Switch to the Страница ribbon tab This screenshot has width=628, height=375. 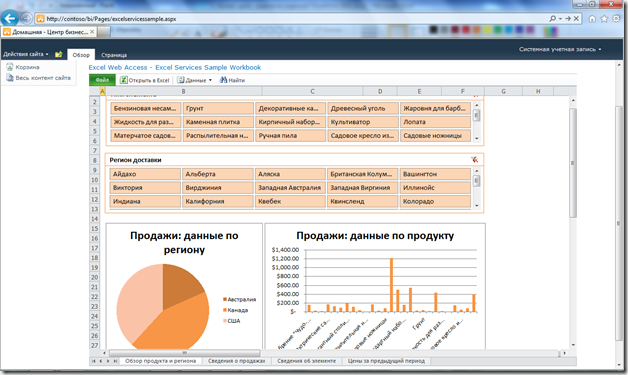click(x=114, y=55)
